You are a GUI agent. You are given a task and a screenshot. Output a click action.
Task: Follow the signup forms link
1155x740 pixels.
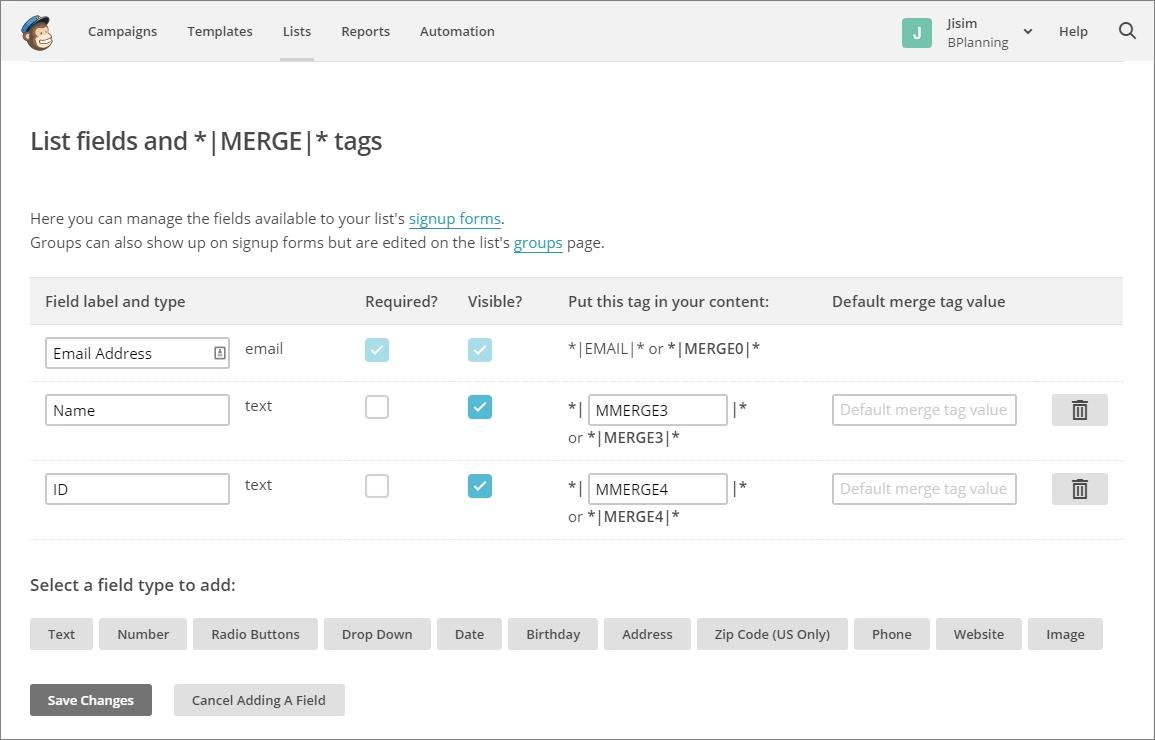[x=454, y=219]
